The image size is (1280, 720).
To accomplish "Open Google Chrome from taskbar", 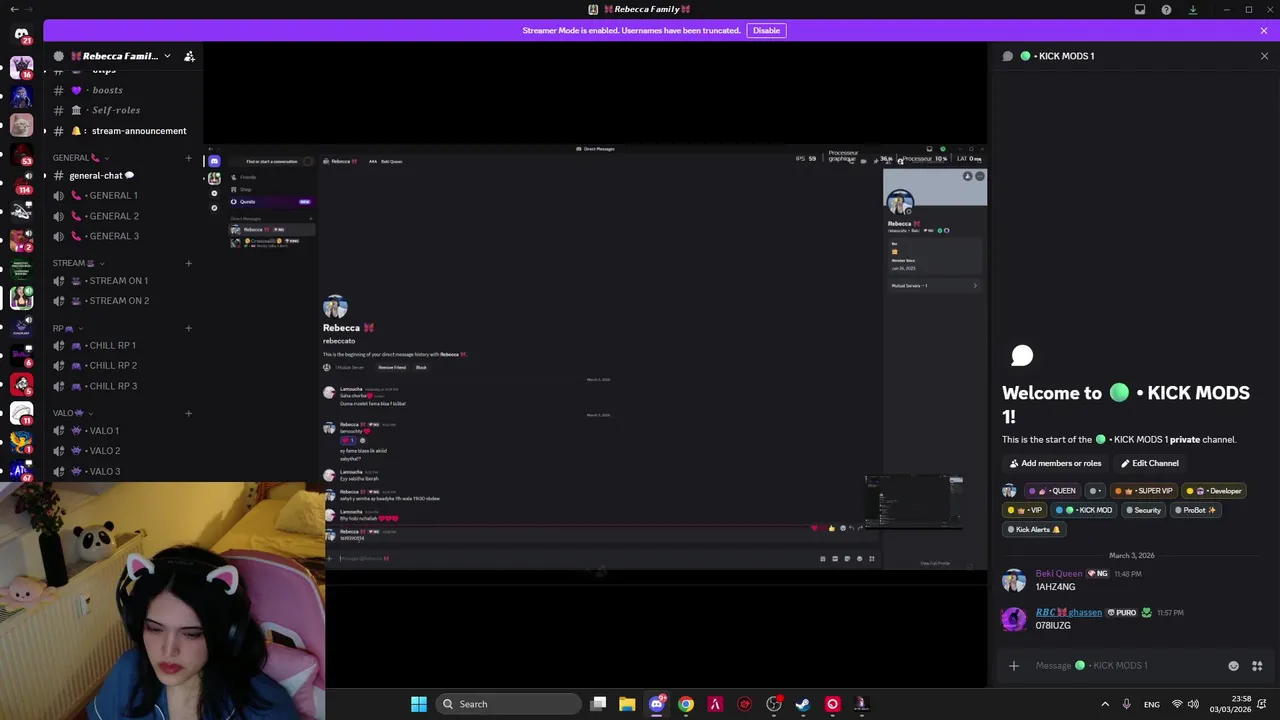I will click(x=686, y=704).
